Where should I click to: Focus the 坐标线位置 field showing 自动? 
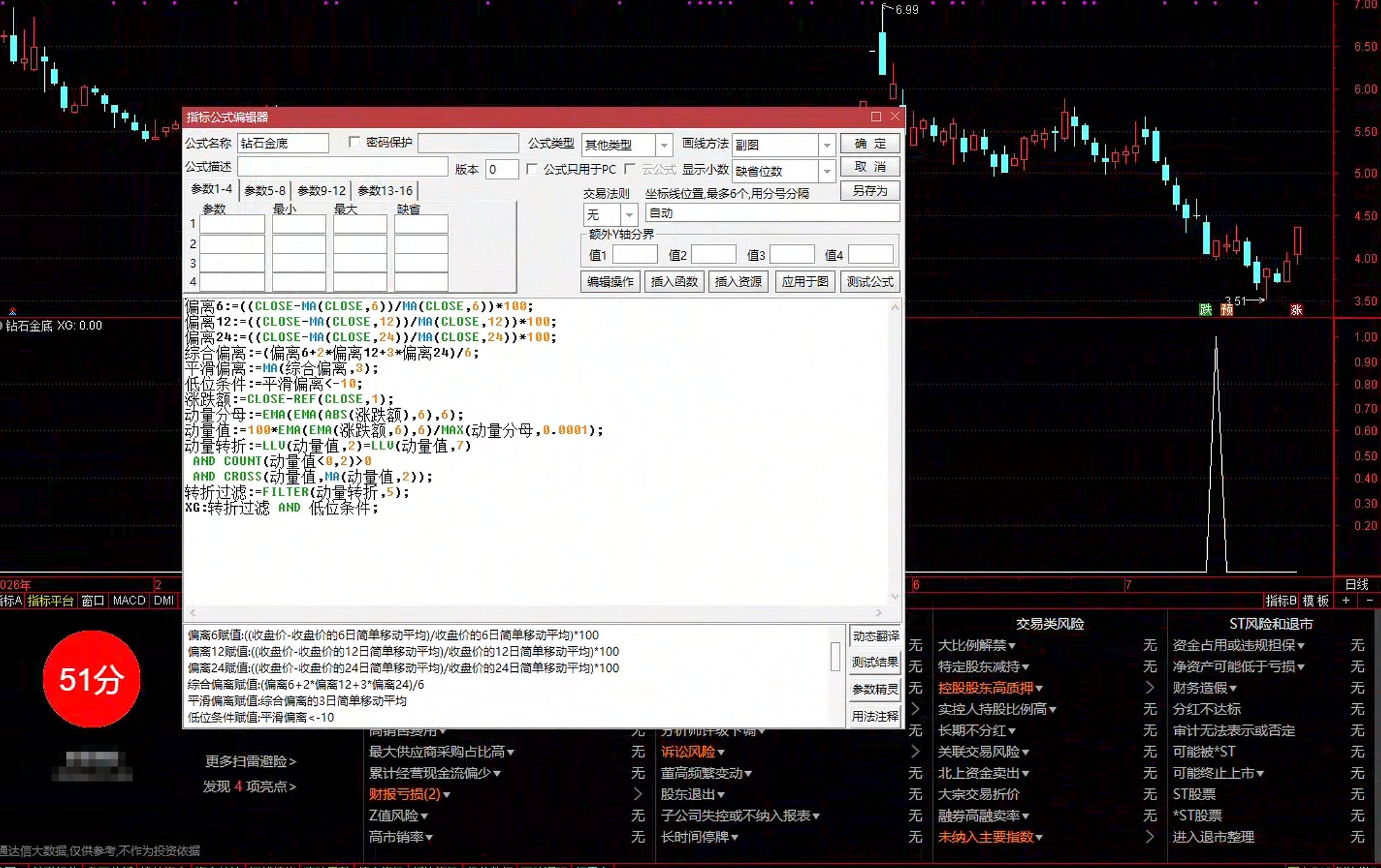click(x=772, y=213)
